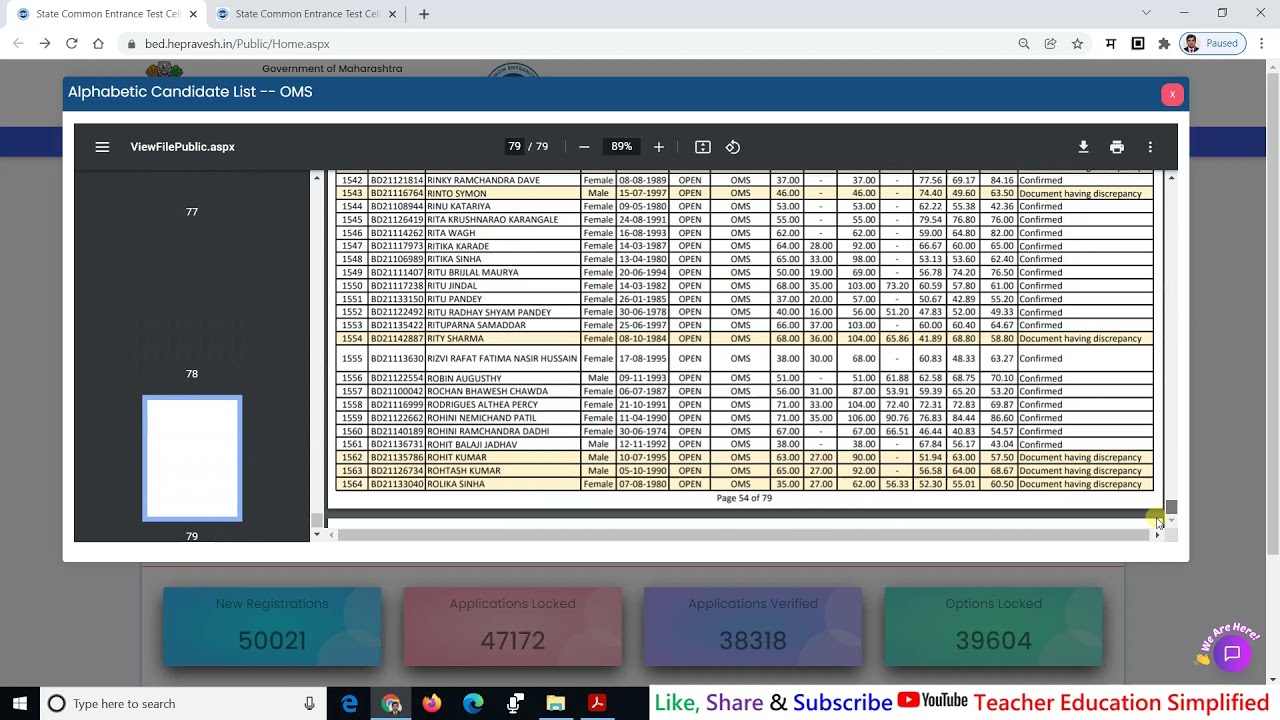The image size is (1280, 720).
Task: Open the Chrome extensions puzzle icon
Action: click(1164, 44)
